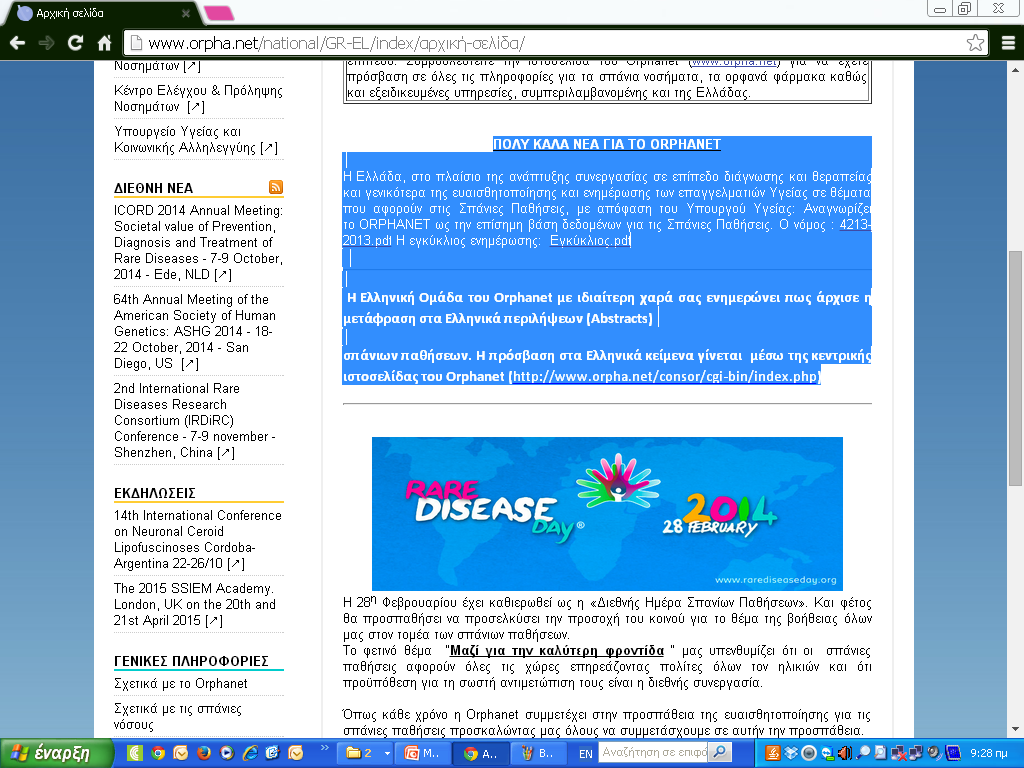
Task: Open the Εγκύκλιος.pdf link
Action: (590, 240)
